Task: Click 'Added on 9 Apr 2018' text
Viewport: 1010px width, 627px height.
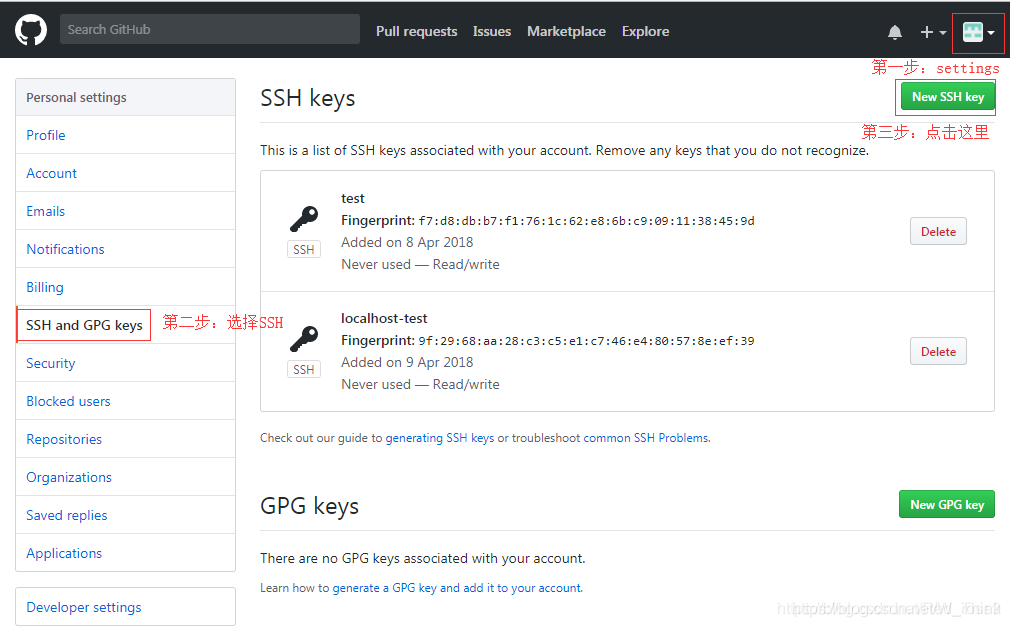Action: coord(407,362)
